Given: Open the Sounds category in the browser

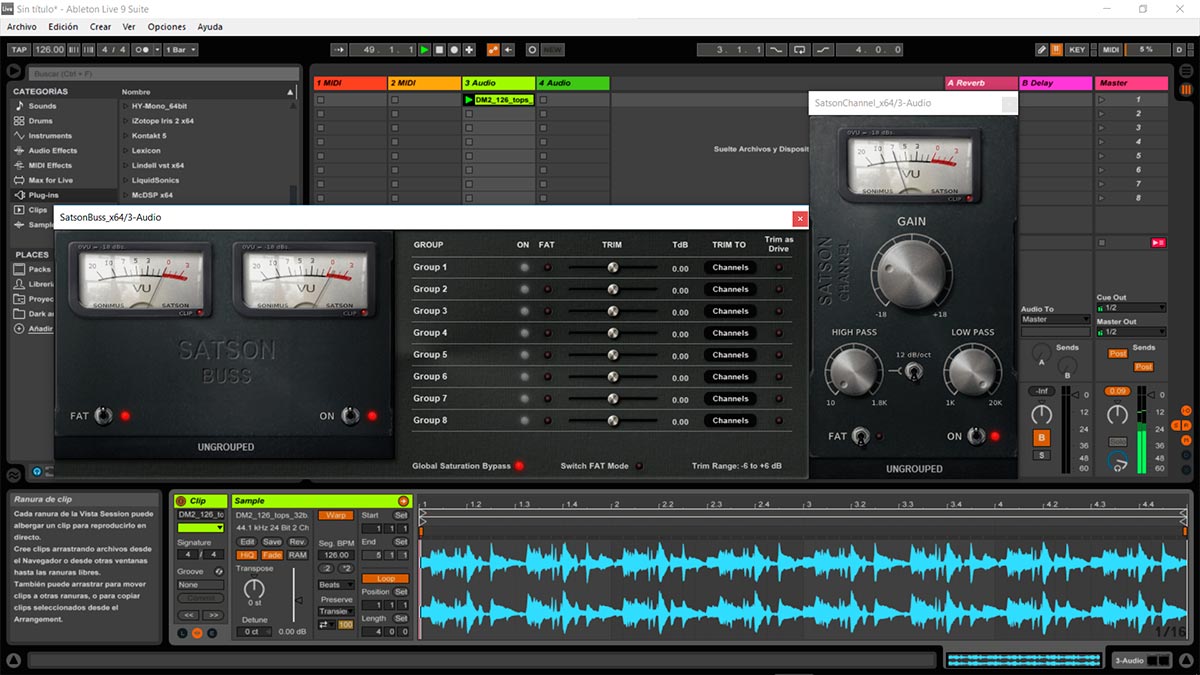Looking at the screenshot, I should [42, 106].
